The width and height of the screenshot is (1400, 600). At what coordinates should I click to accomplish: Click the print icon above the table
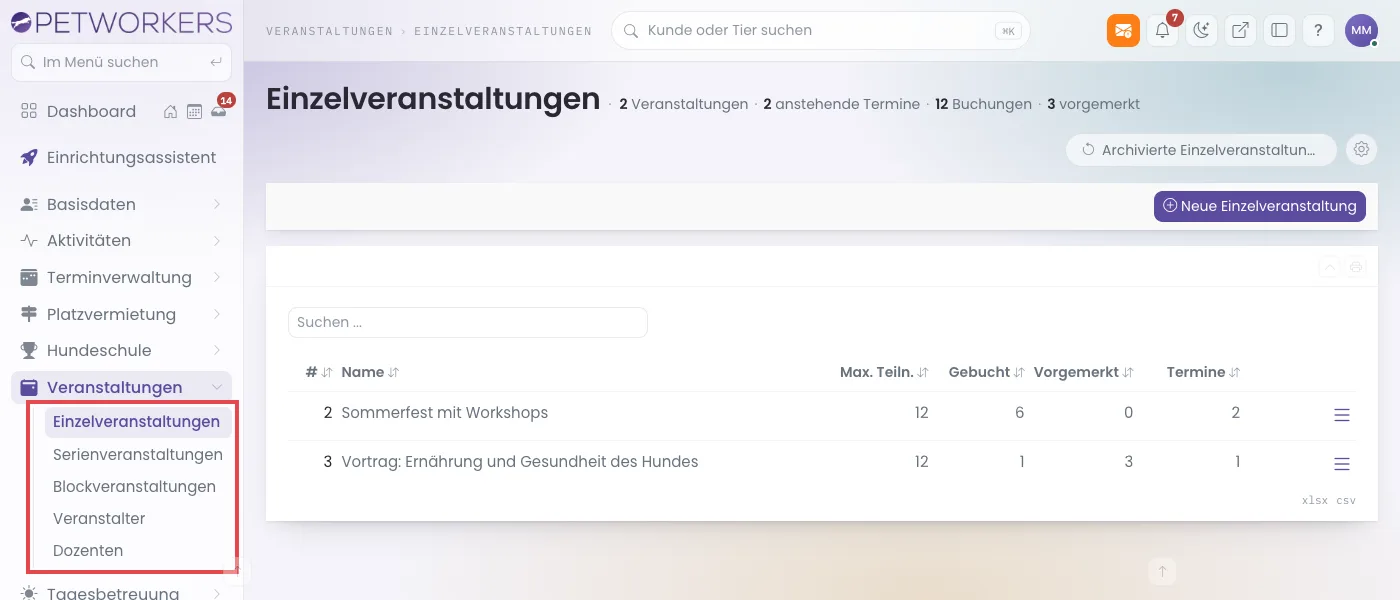click(1356, 267)
